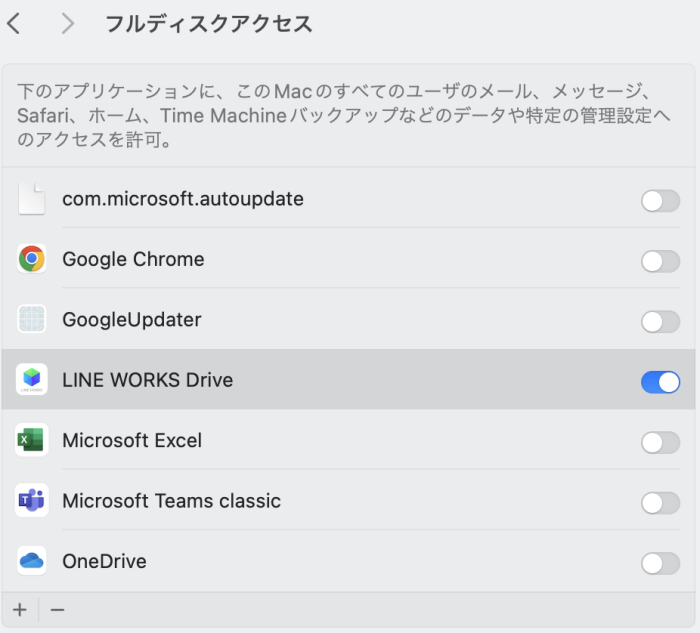
Task: Click the Microsoft Teams classic icon
Action: coord(31,500)
